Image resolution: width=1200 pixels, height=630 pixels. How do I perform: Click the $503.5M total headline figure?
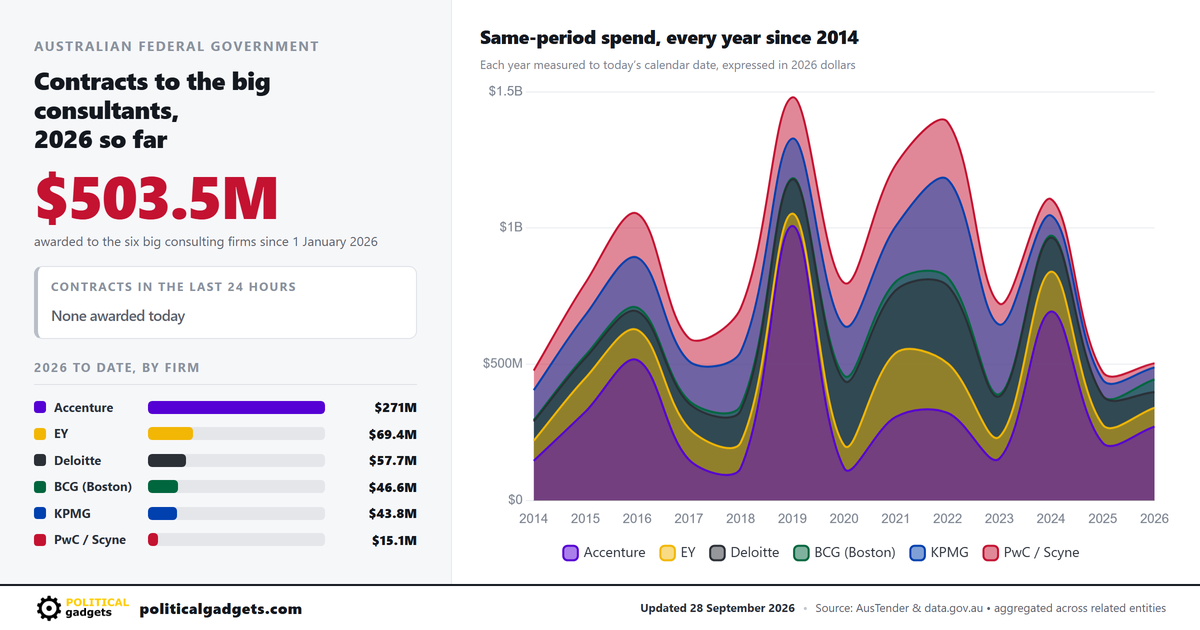tap(156, 198)
